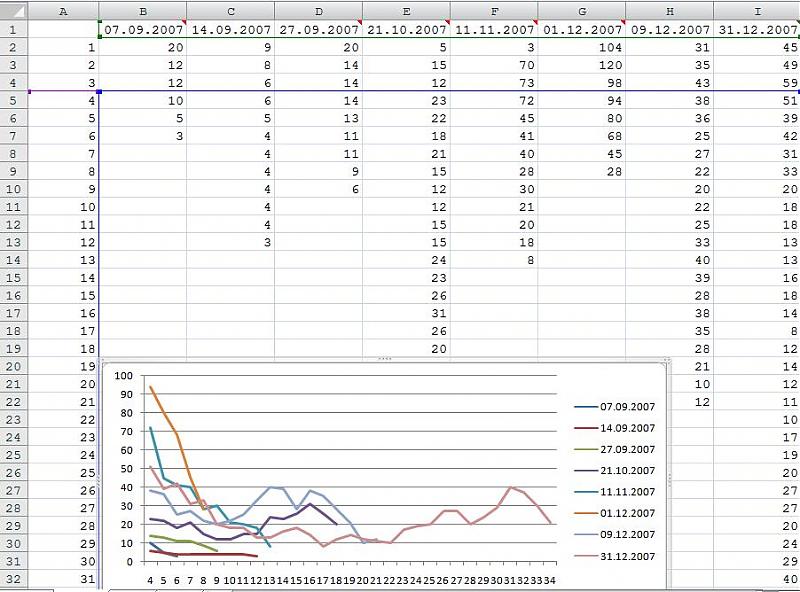Select the row 7 header

pyautogui.click(x=13, y=136)
